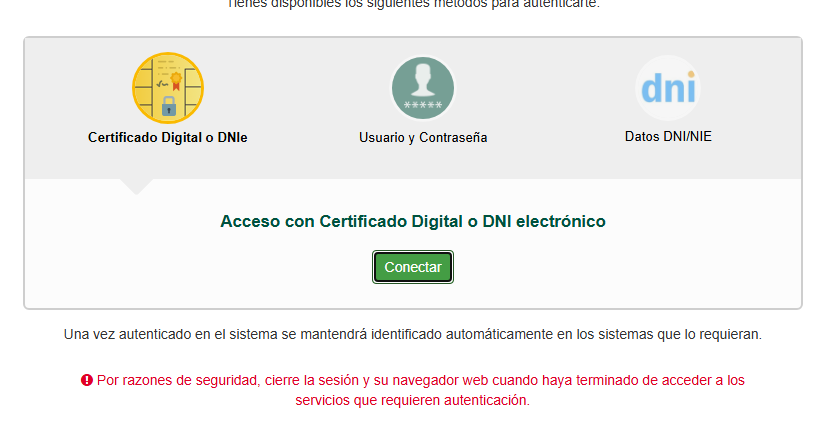Click the Acceso con Certificado Digital heading
Screen dimensions: 822x427
(x=412, y=221)
